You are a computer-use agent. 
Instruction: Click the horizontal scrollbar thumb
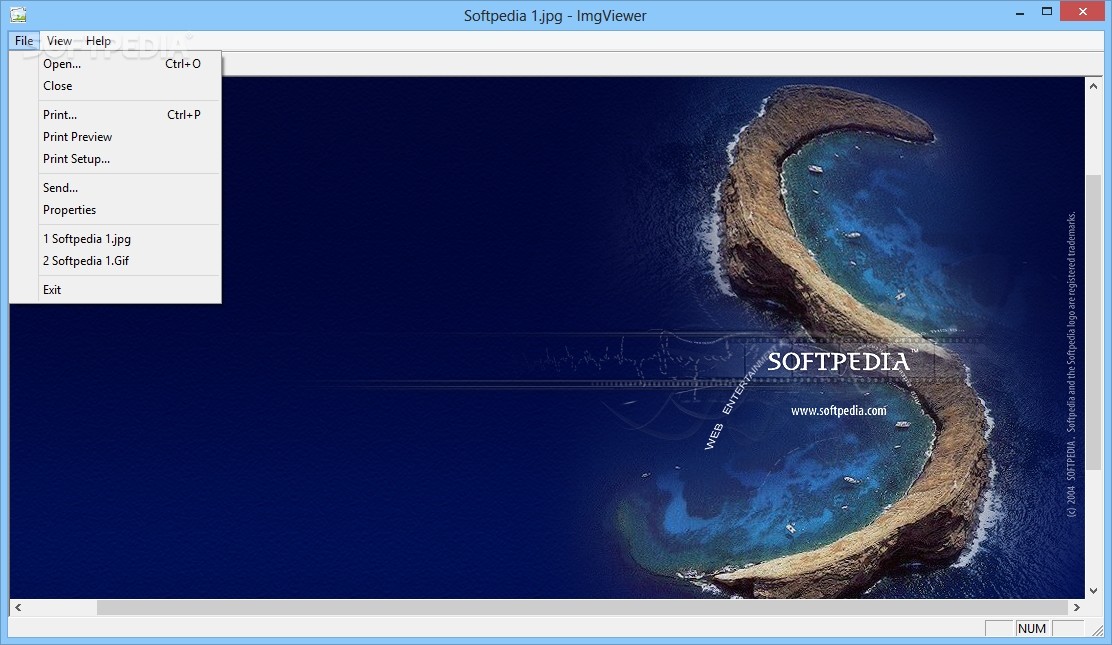pos(582,607)
